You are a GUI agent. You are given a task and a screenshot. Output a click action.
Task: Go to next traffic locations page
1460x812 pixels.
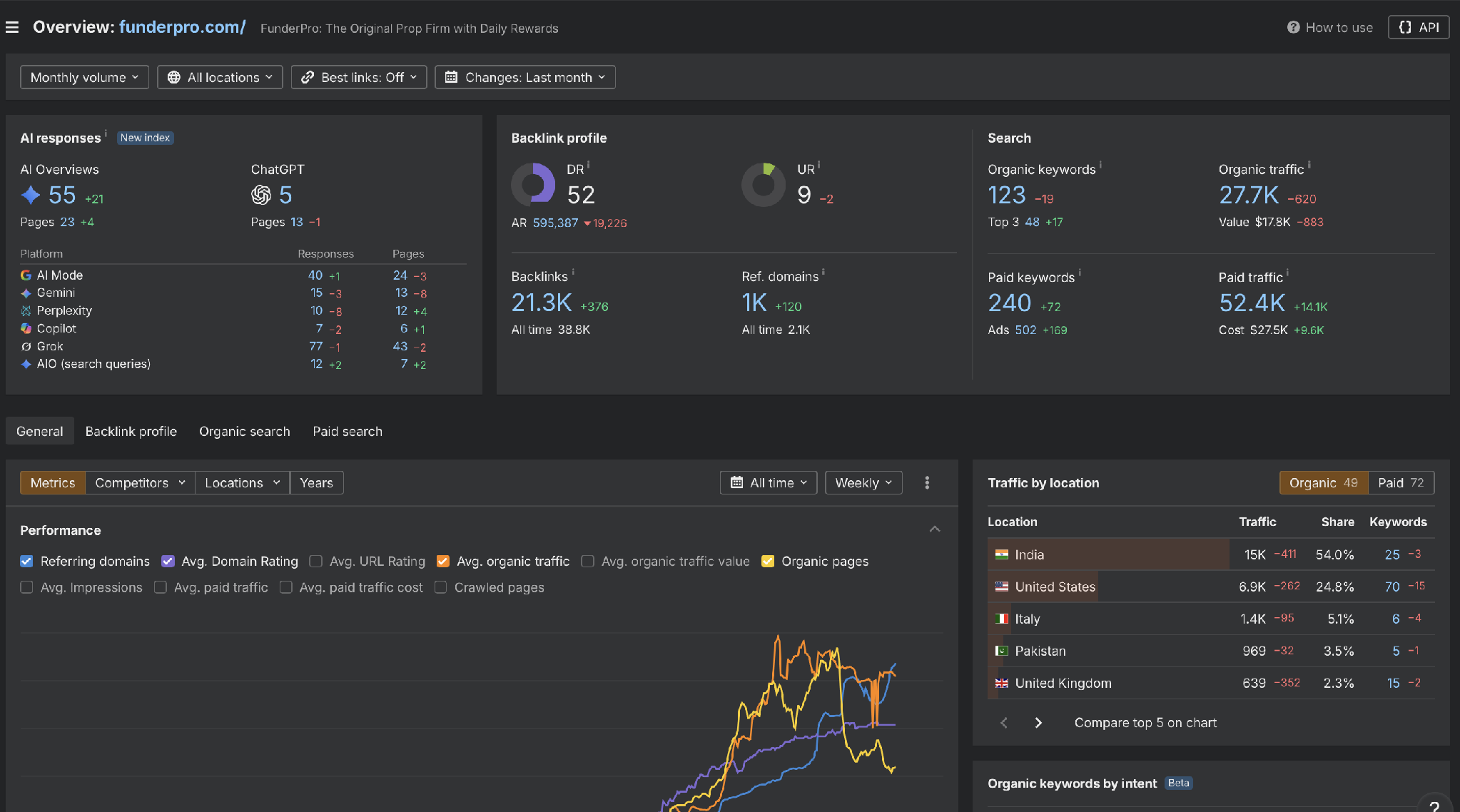tap(1038, 723)
